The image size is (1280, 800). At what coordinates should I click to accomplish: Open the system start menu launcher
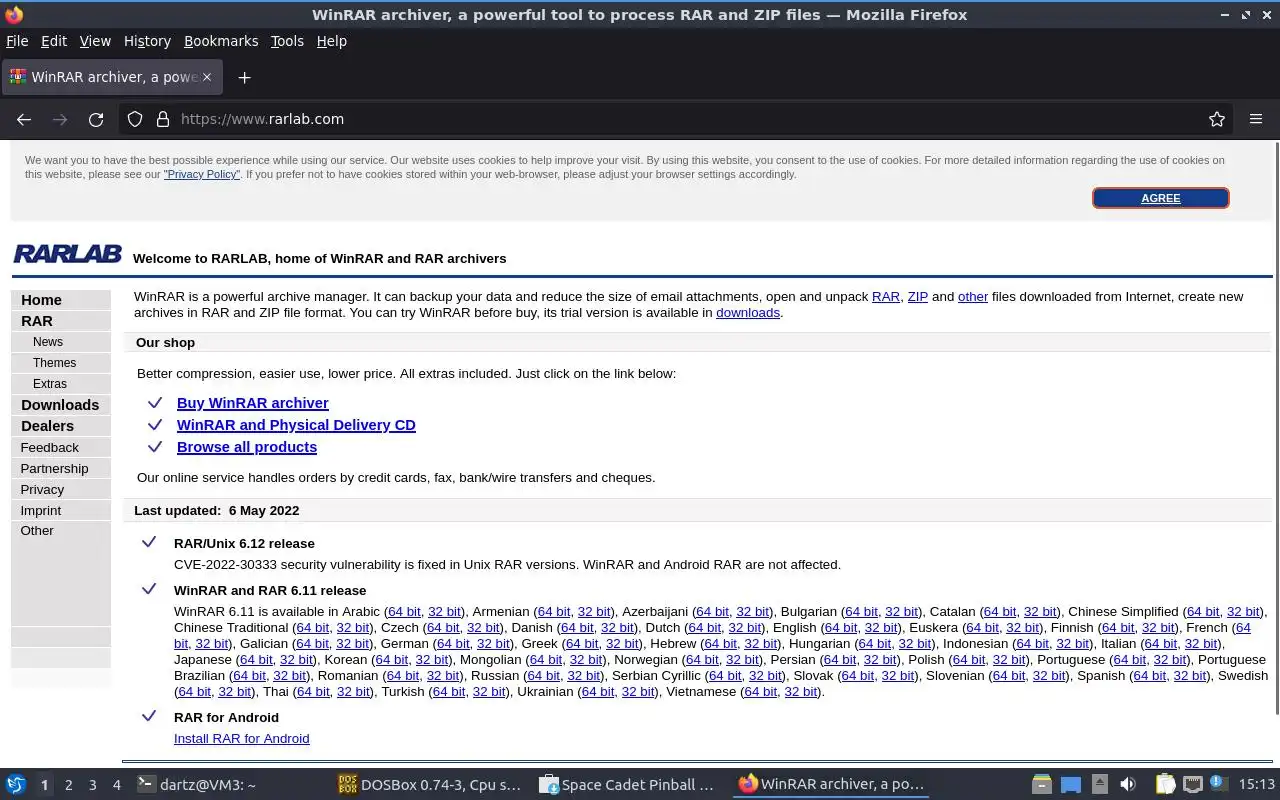point(15,784)
